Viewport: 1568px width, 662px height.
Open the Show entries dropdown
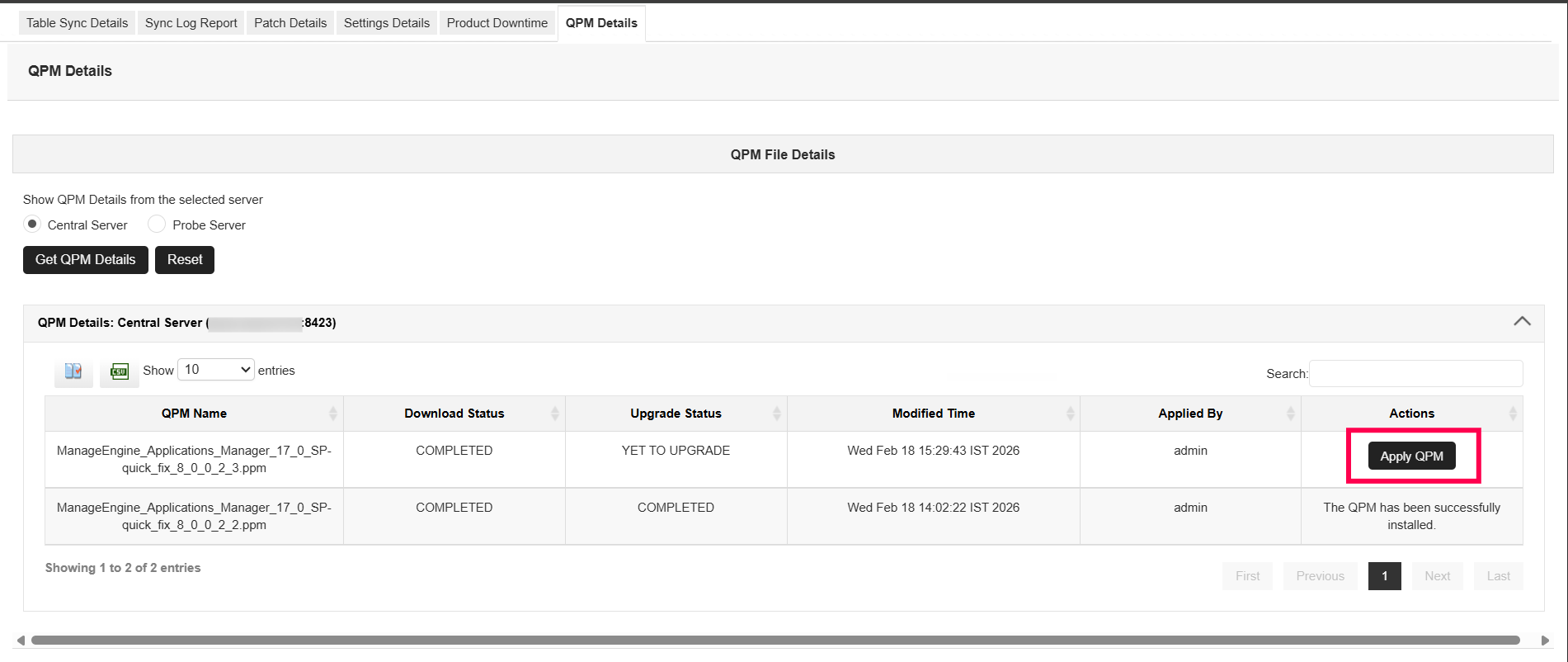point(215,370)
